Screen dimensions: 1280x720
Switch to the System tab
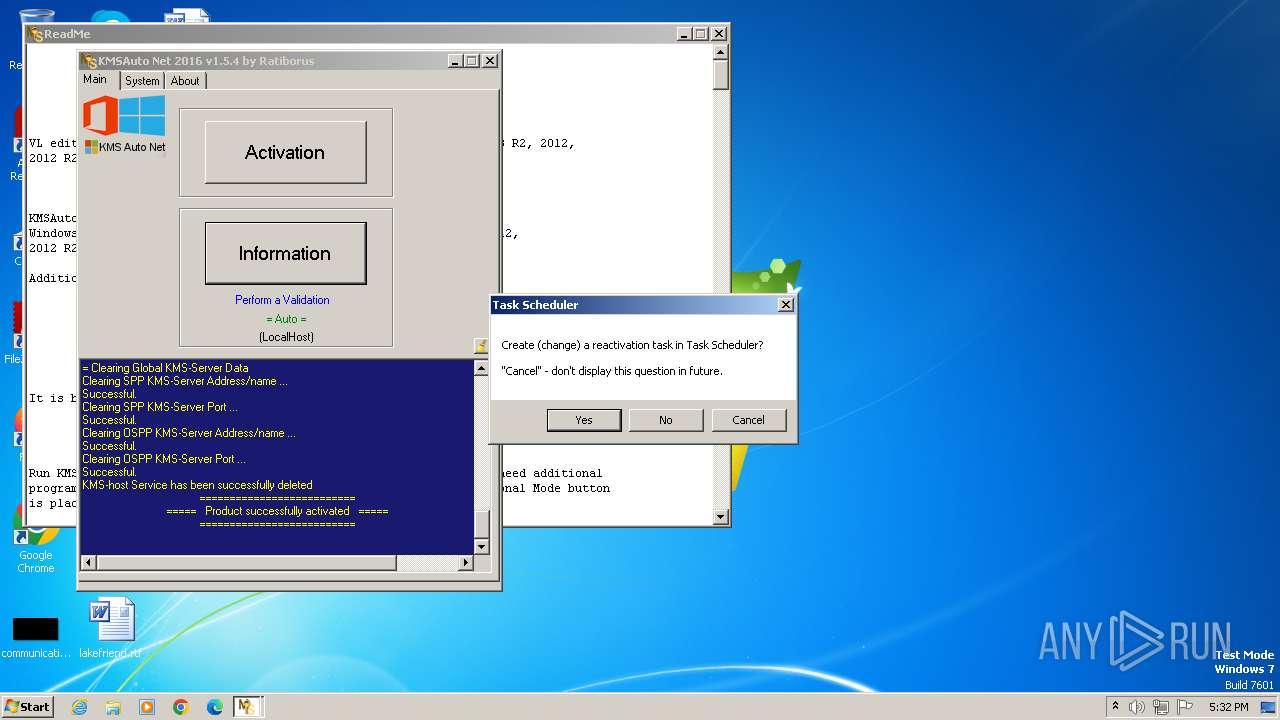point(142,81)
